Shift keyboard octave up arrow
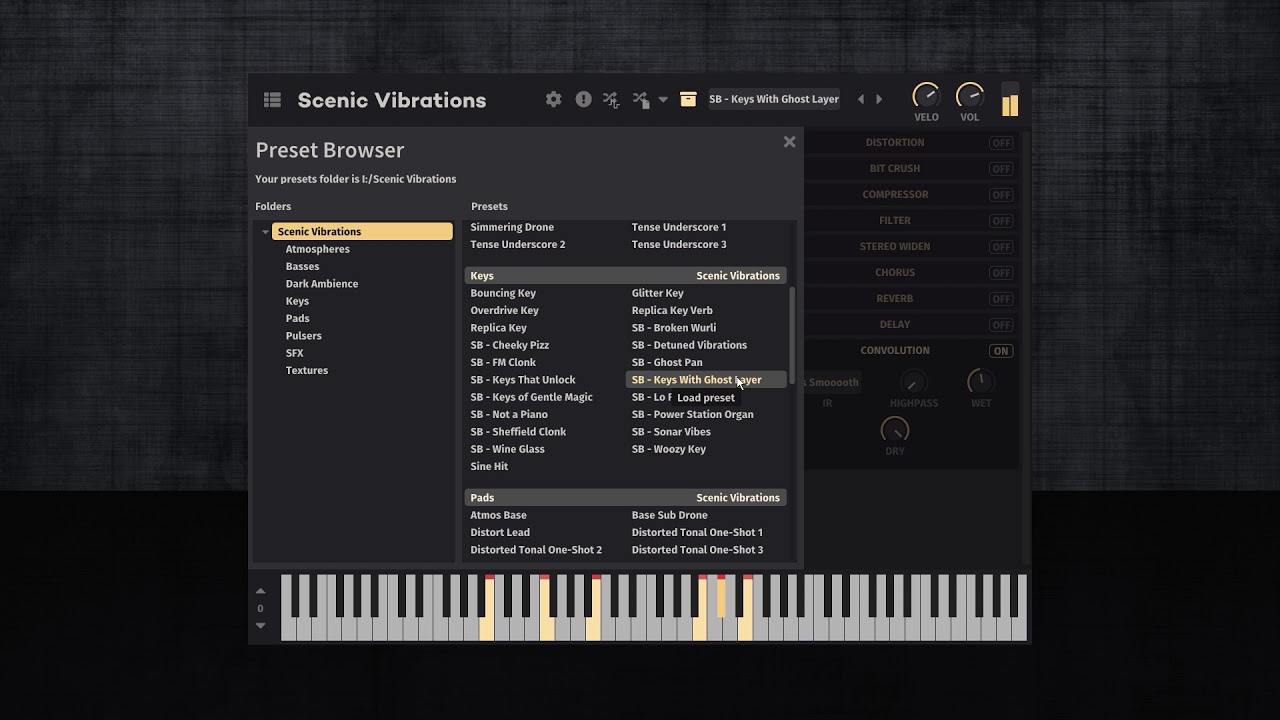 [260, 591]
